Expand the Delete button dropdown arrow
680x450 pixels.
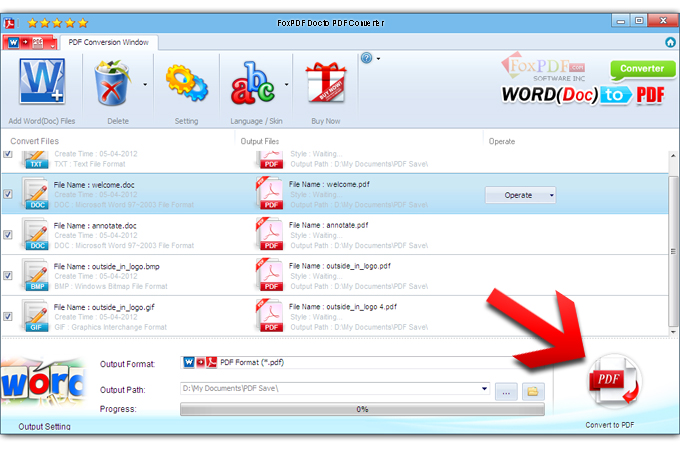pyautogui.click(x=145, y=84)
